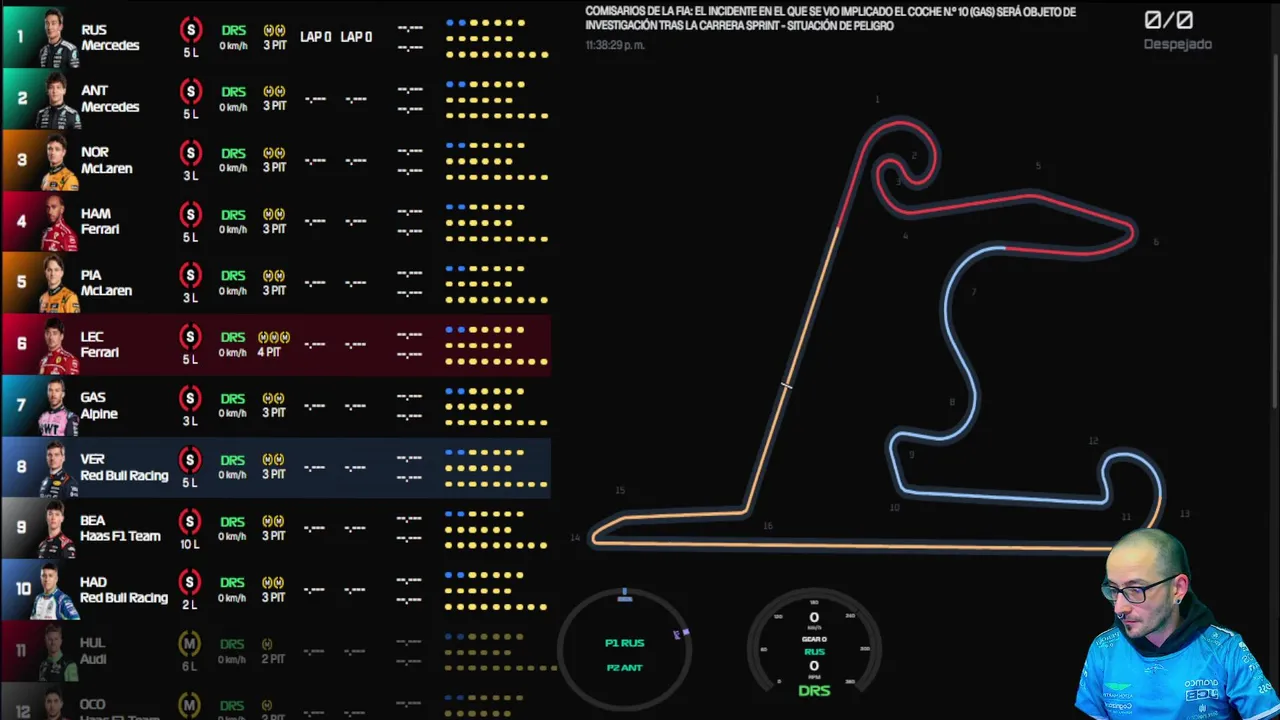
Task: Click HAD's soft tyre icon
Action: coord(190,583)
